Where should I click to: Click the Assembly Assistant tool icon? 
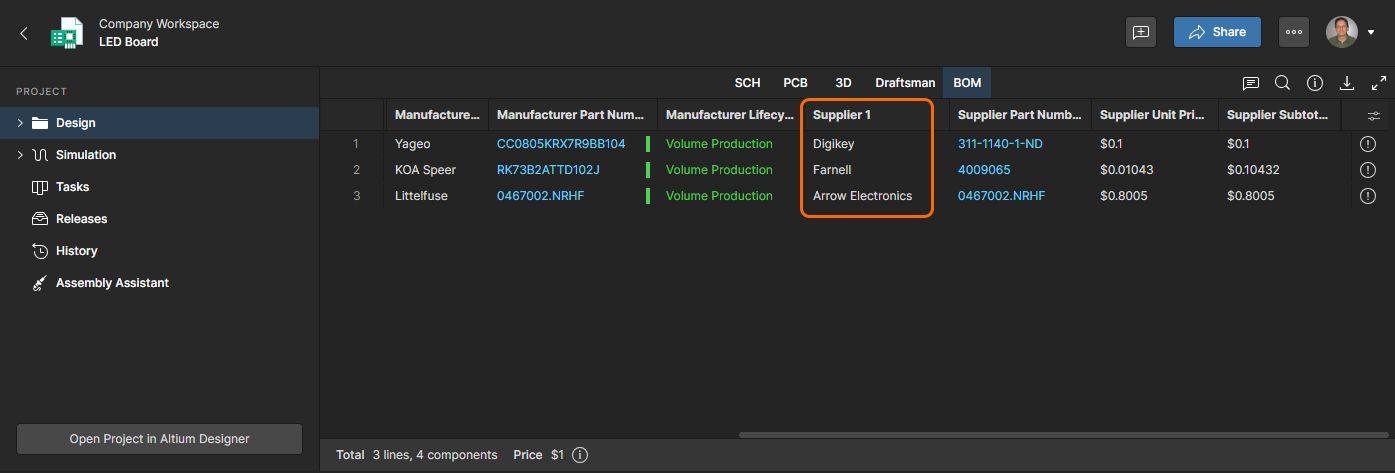click(40, 283)
